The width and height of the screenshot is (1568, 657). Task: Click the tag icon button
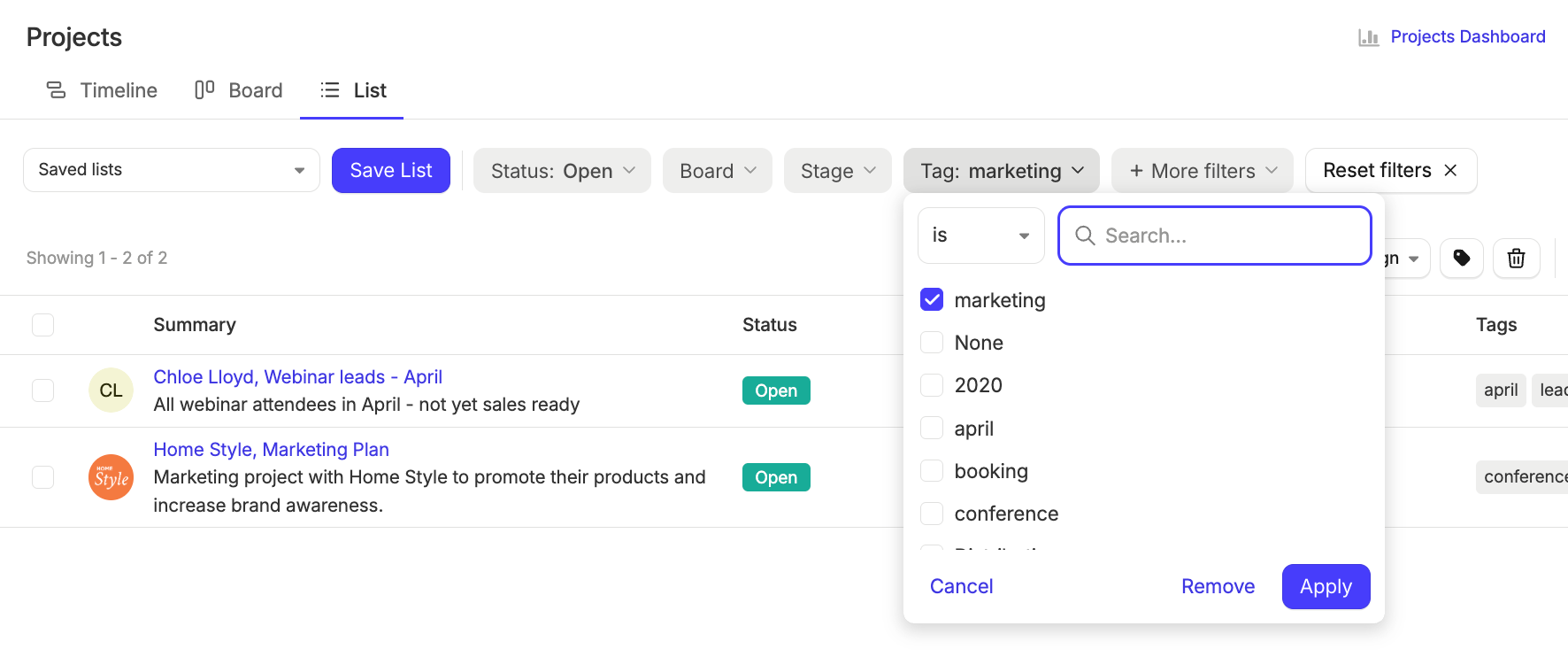coord(1462,259)
